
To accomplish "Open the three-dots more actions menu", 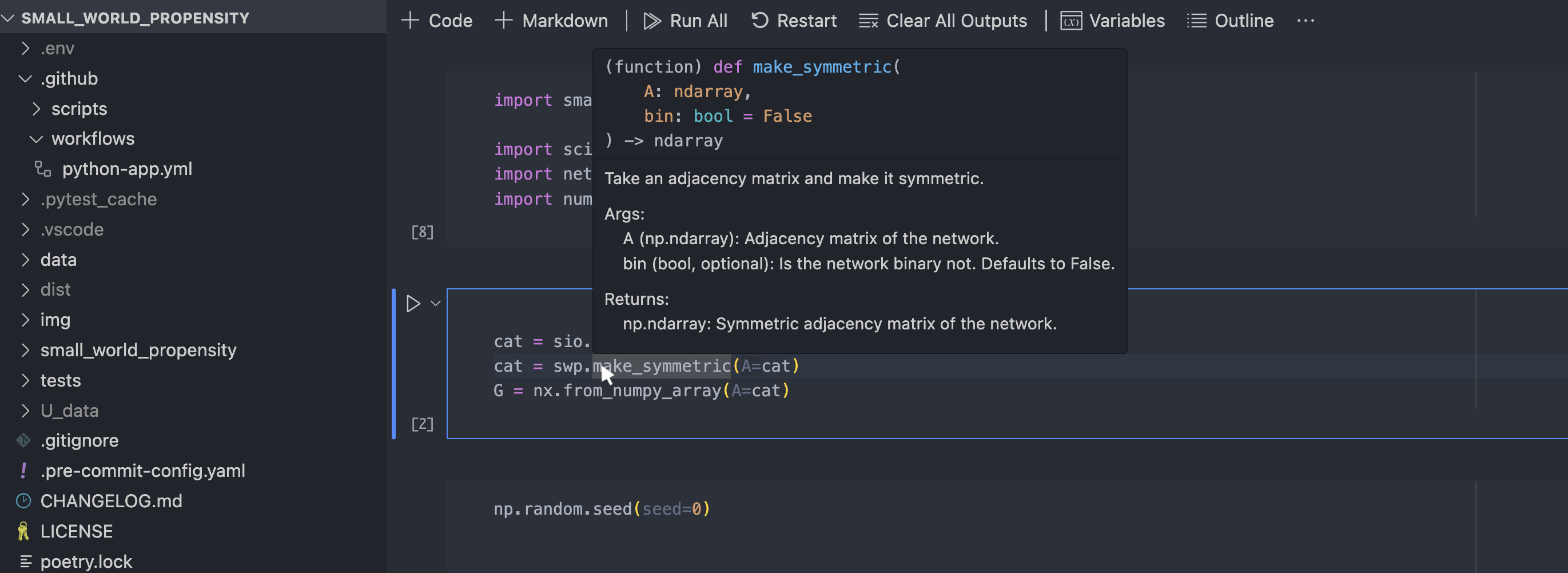I will pos(1305,21).
